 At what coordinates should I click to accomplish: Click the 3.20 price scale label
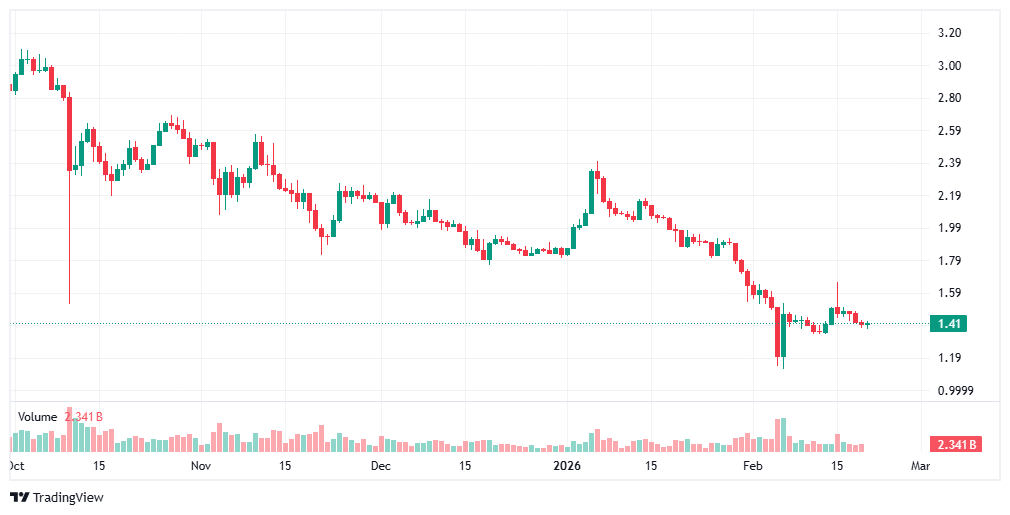[x=951, y=33]
